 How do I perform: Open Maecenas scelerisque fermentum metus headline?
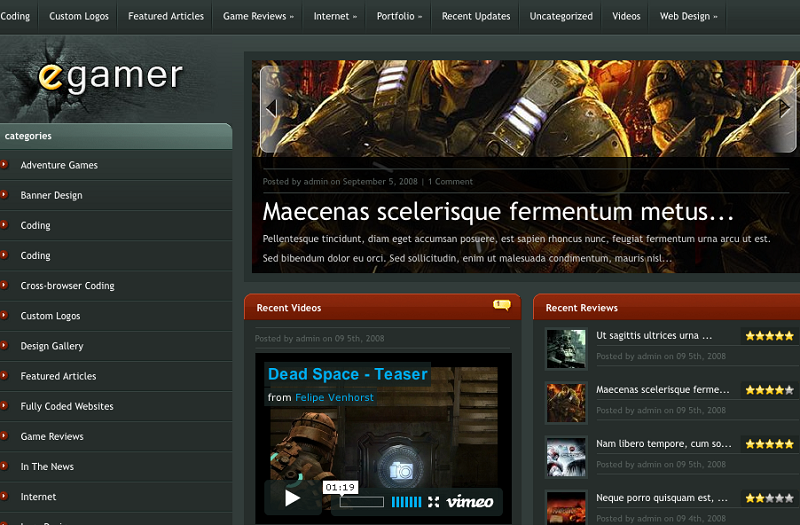498,212
